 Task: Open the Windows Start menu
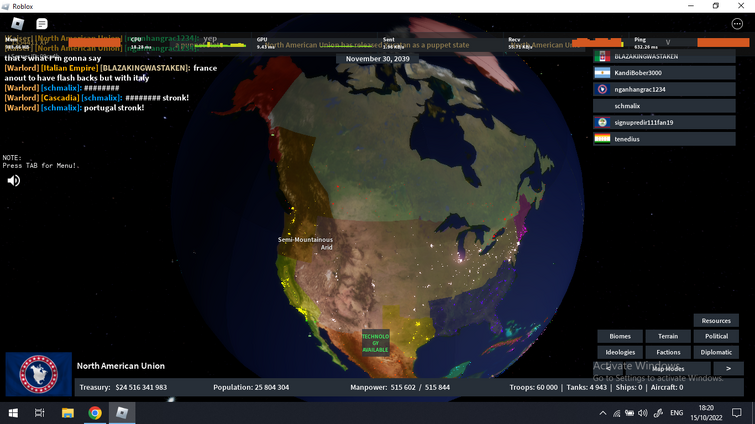[13, 413]
